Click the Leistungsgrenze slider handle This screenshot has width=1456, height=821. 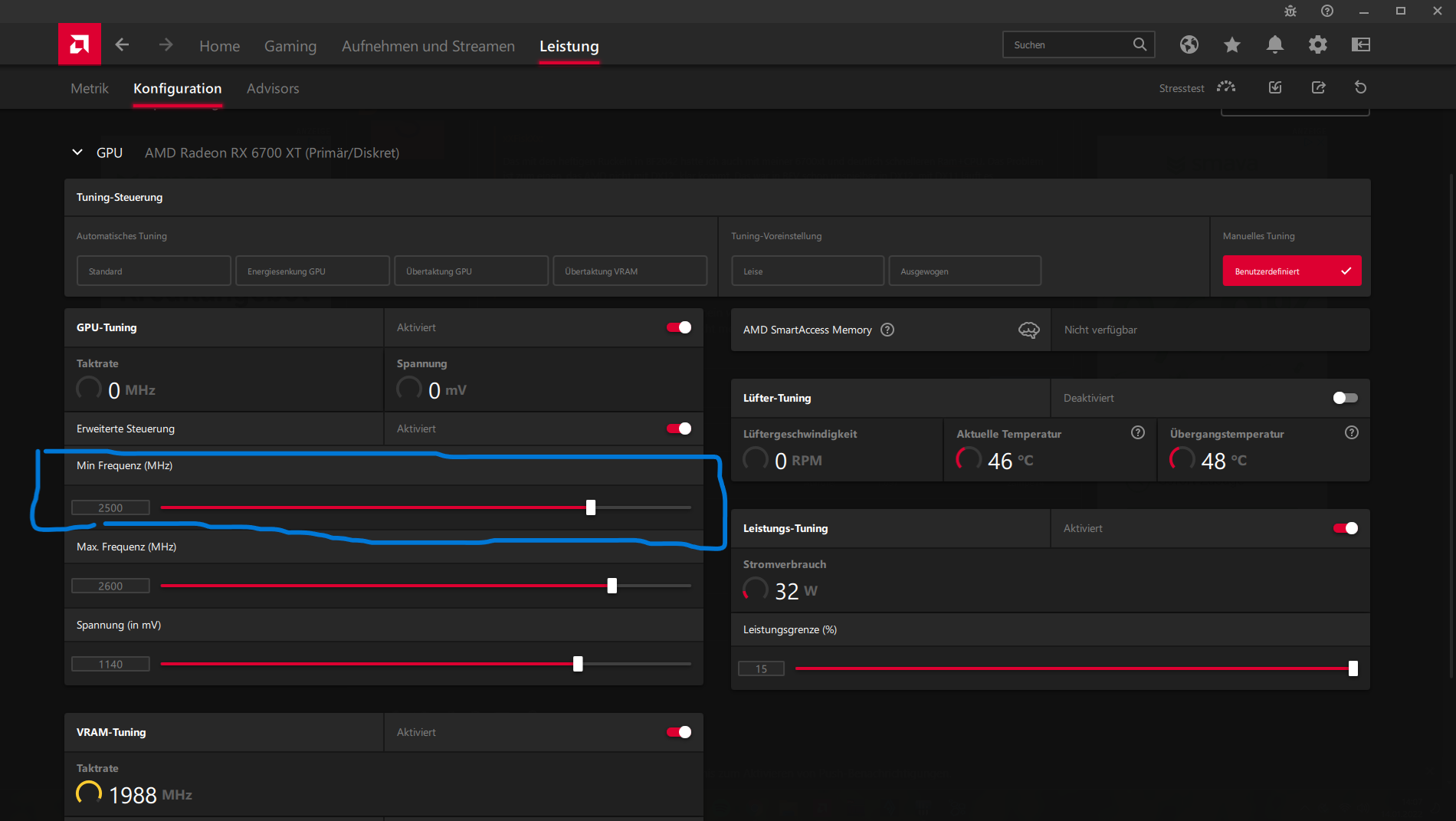(1353, 668)
